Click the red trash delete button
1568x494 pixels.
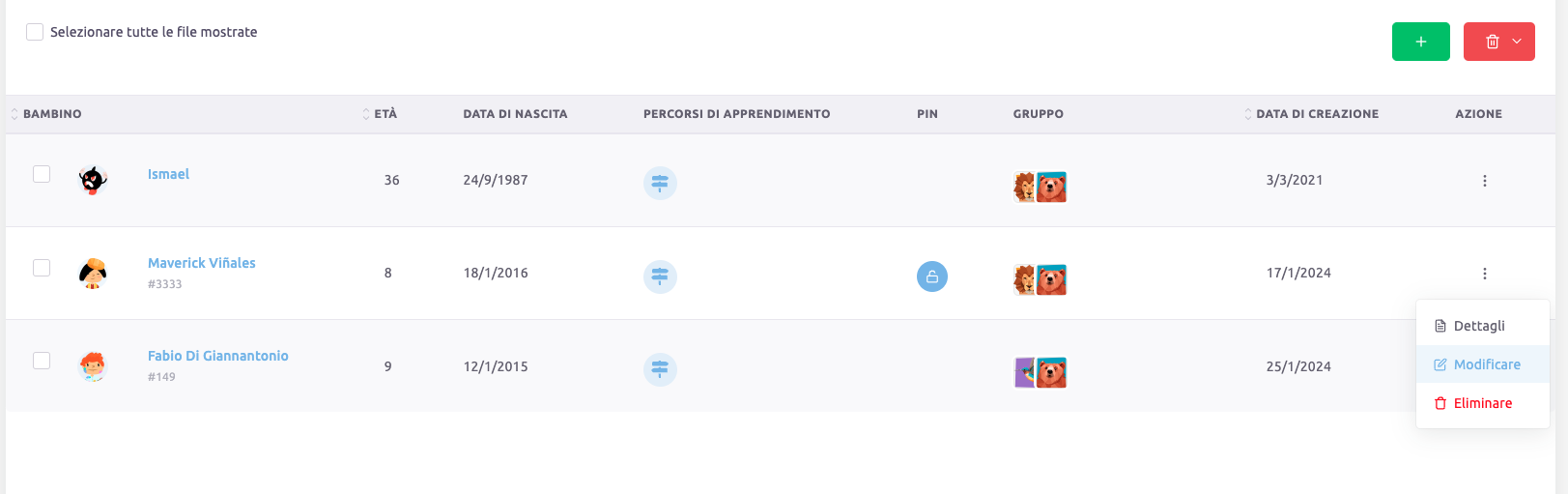pyautogui.click(x=1492, y=42)
